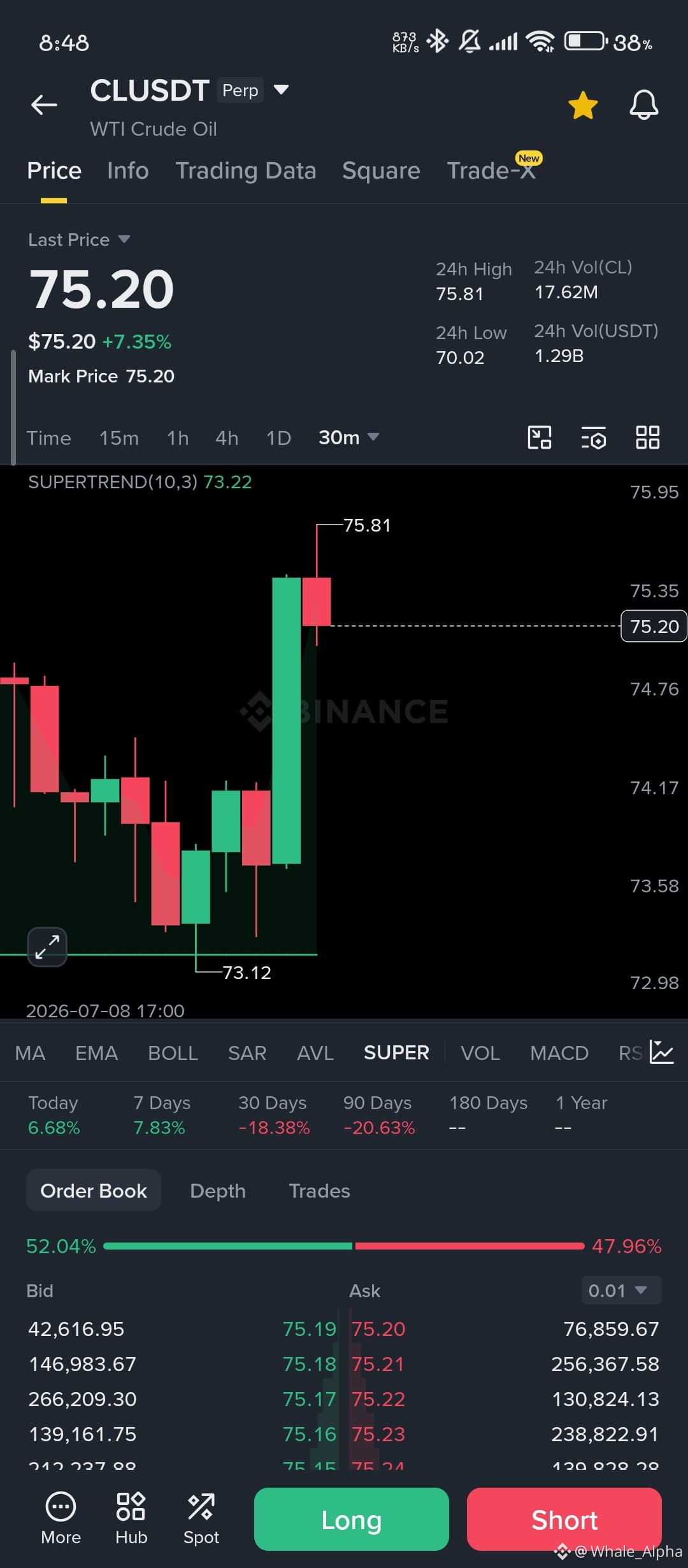Open the Trading Data tab

[x=246, y=171]
